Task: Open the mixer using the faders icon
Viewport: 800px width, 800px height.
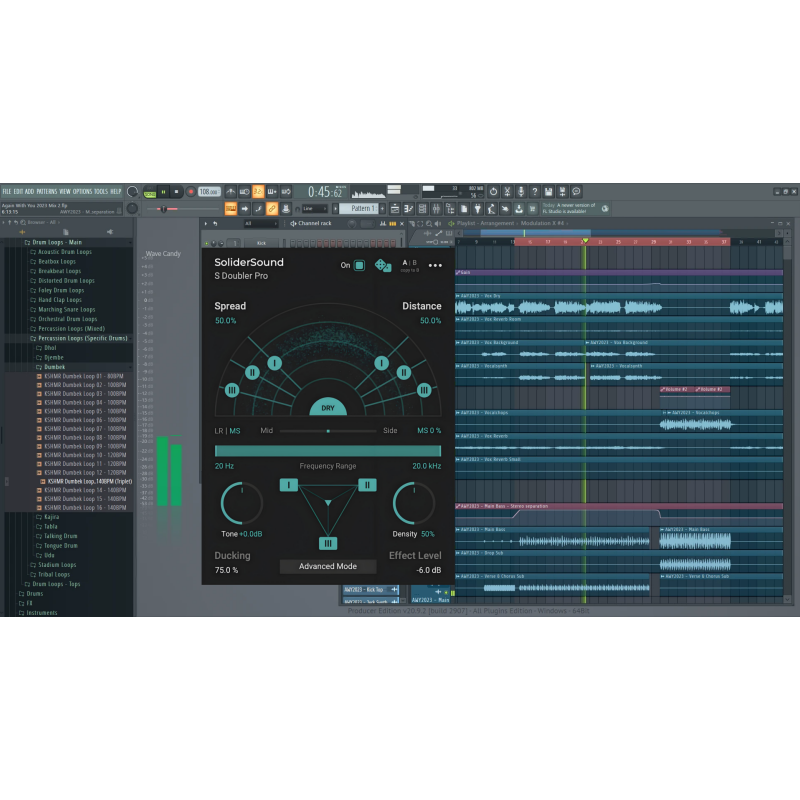Action: tap(436, 209)
